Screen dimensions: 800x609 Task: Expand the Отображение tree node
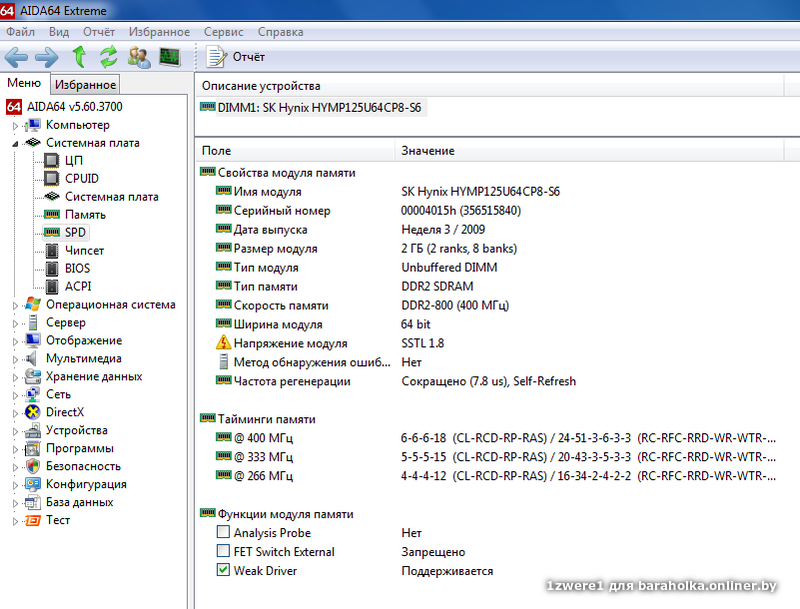[x=15, y=341]
